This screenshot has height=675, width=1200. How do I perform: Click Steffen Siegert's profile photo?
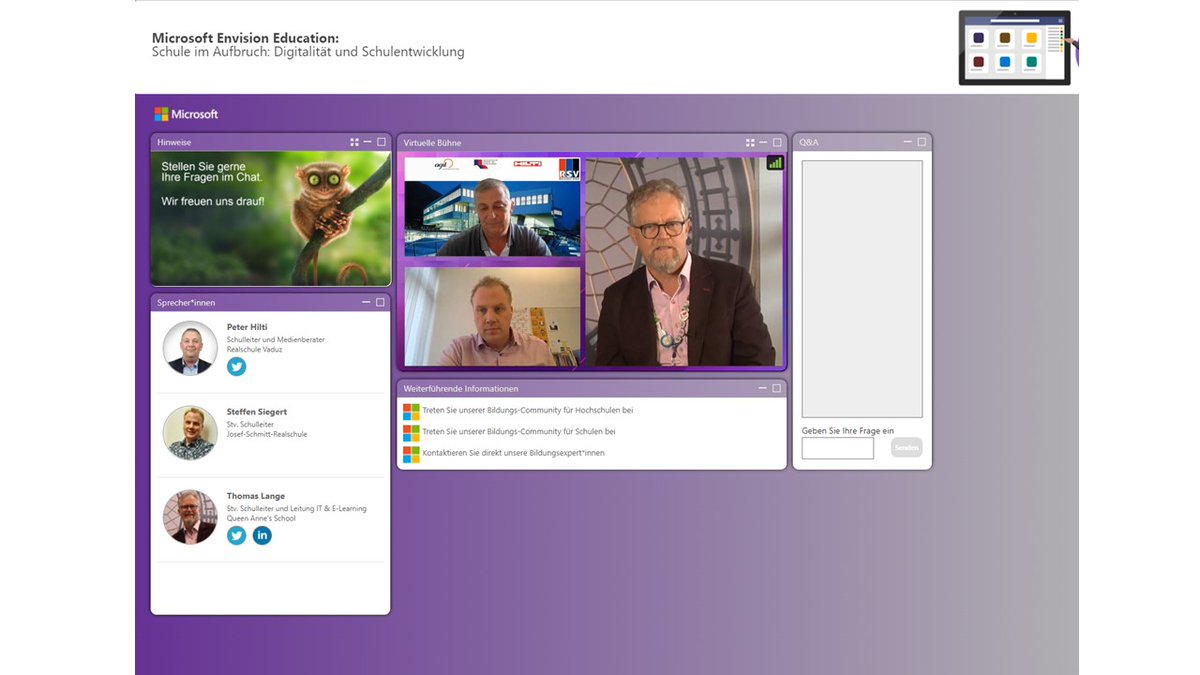190,433
